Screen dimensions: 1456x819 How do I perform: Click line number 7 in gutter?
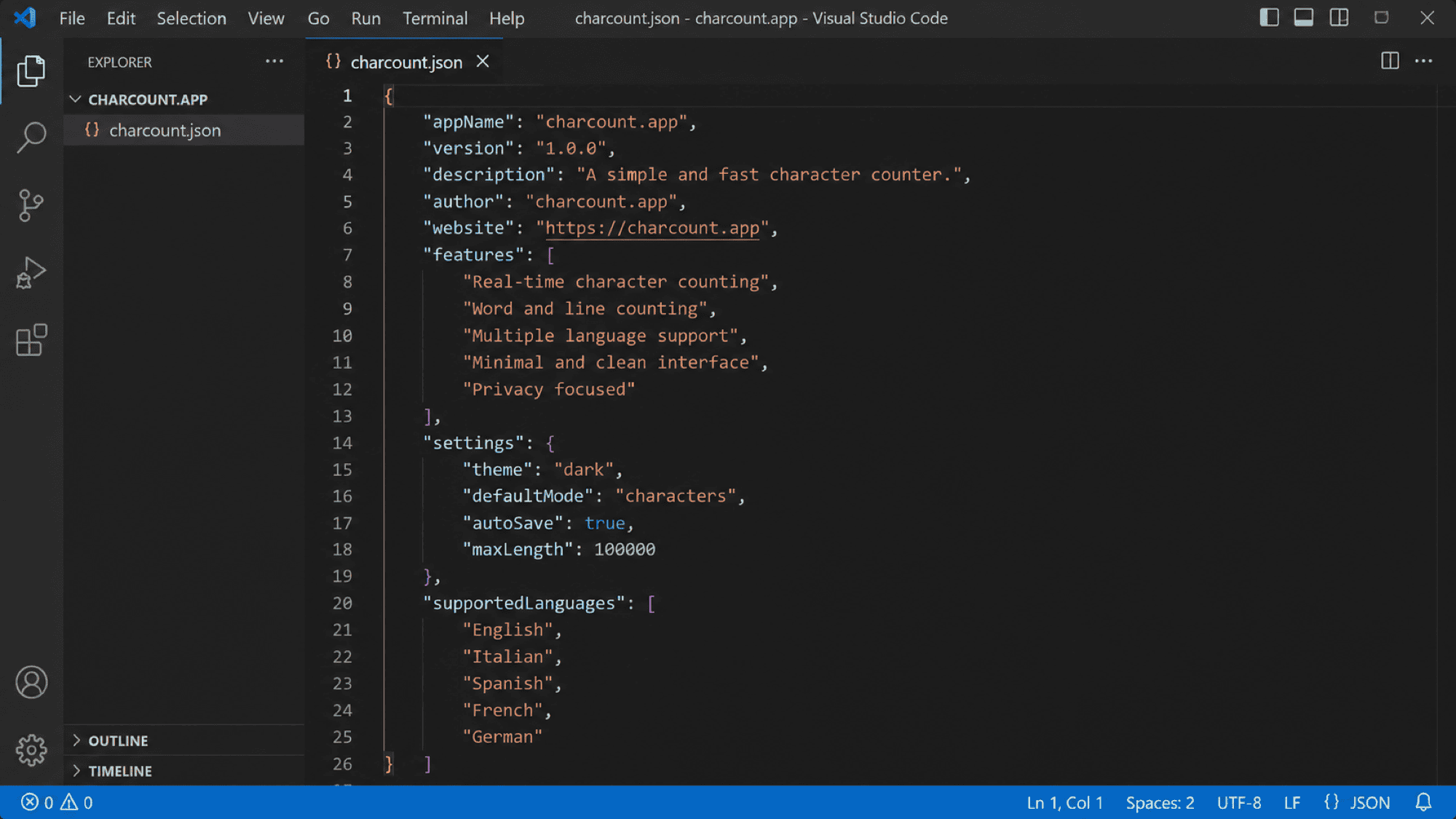pyautogui.click(x=348, y=255)
